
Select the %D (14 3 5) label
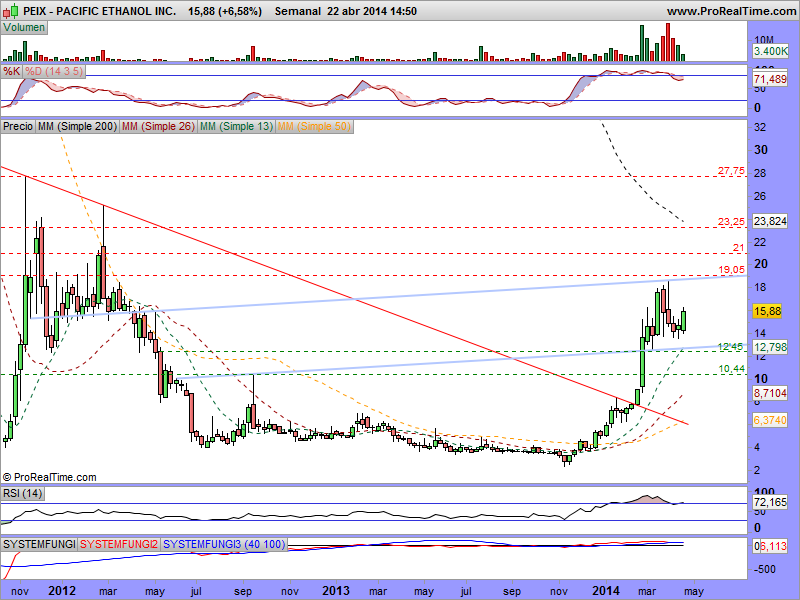point(54,71)
